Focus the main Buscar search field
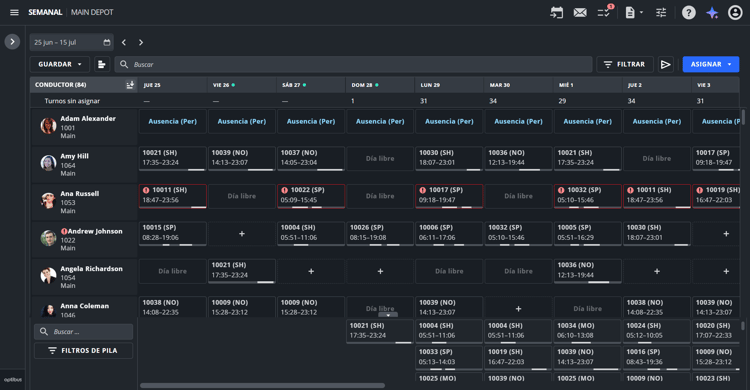750x390 pixels. [353, 64]
